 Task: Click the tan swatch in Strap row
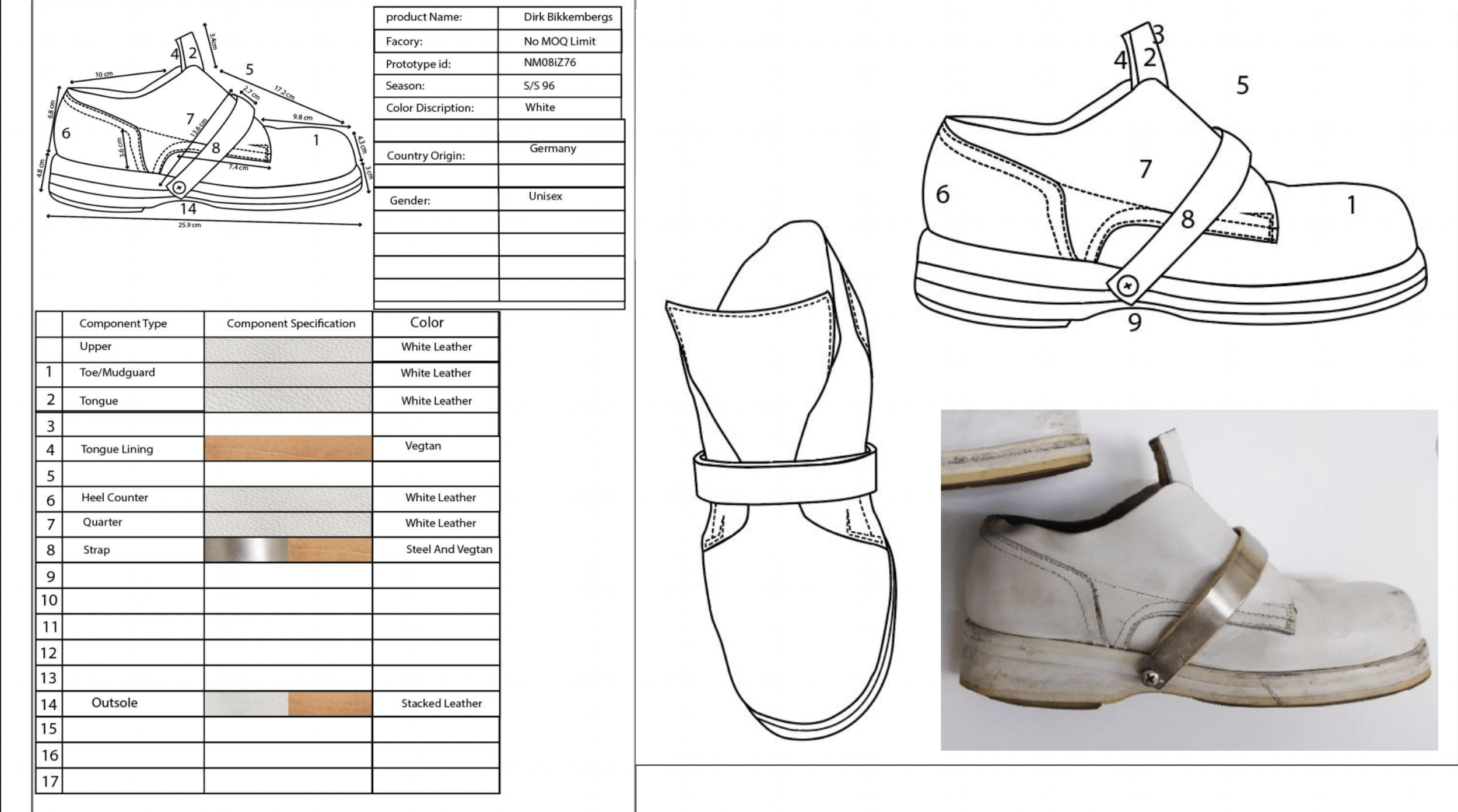pyautogui.click(x=330, y=550)
